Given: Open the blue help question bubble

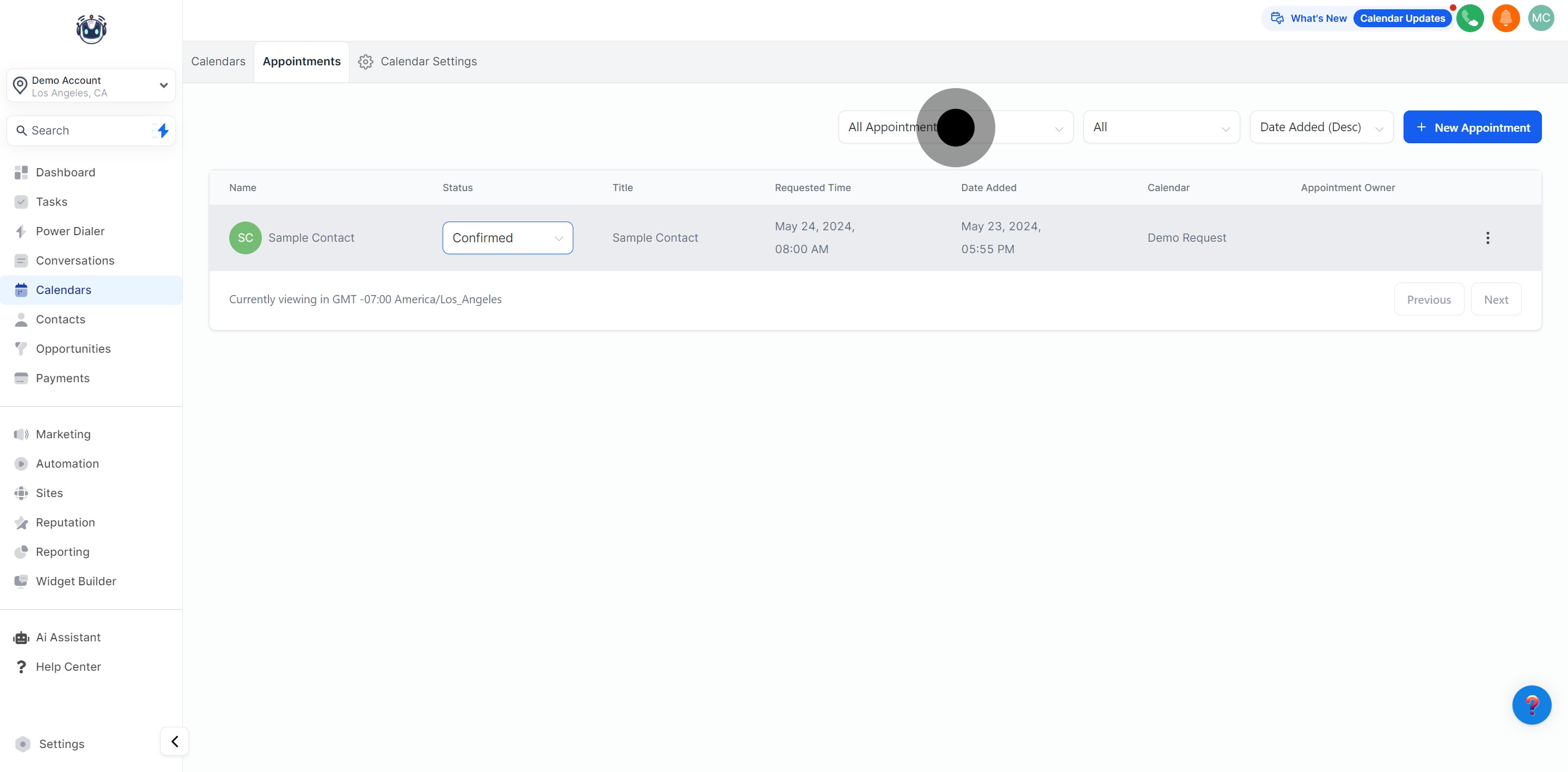Looking at the screenshot, I should coord(1531,704).
